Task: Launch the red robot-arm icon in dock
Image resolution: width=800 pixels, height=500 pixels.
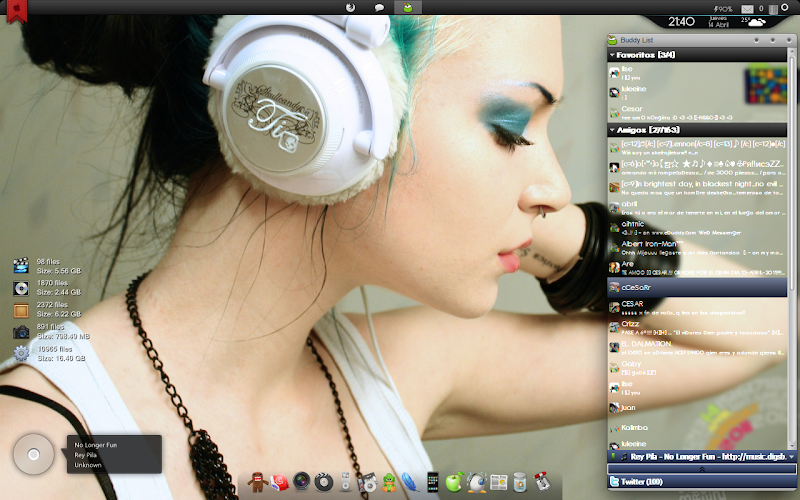Action: pos(541,482)
